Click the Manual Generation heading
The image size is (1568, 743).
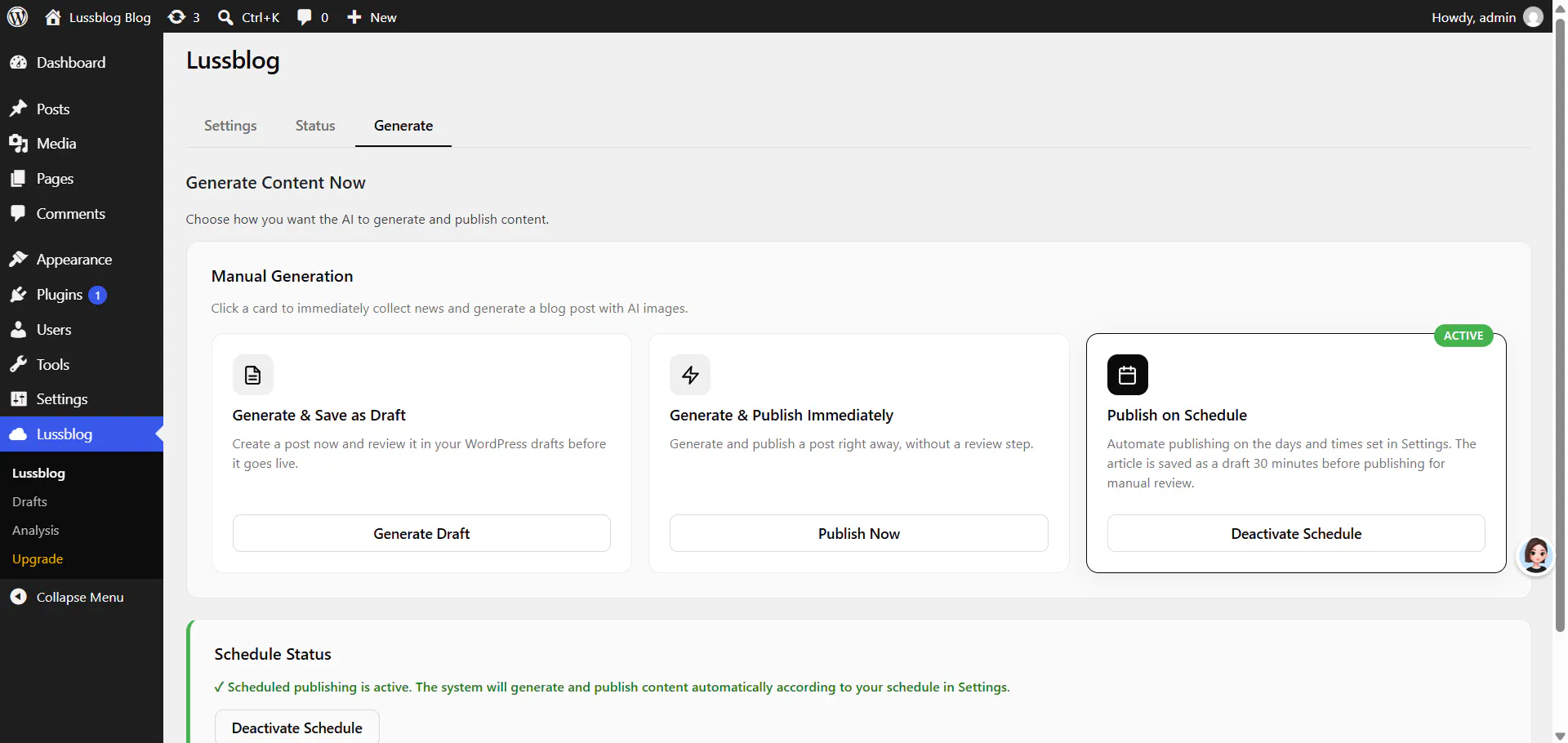tap(282, 276)
